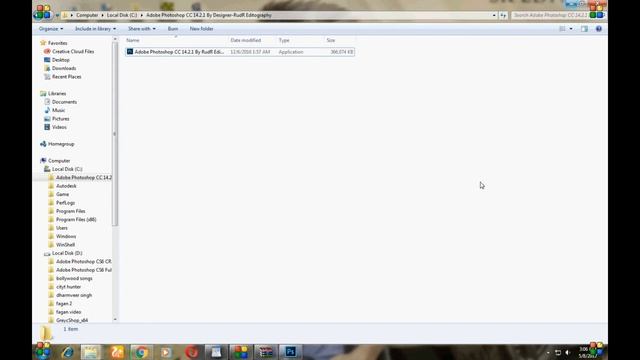Open Internet Explorer from the taskbar
Image resolution: width=640 pixels, height=360 pixels.
[68, 352]
